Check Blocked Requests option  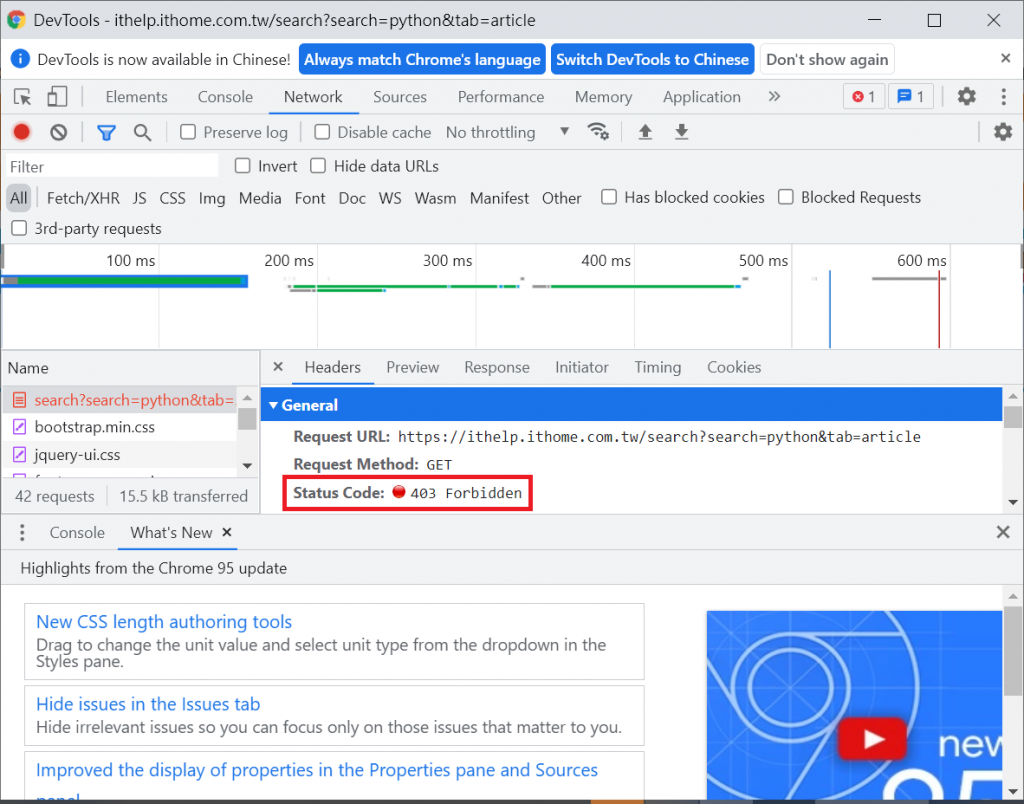coord(786,197)
